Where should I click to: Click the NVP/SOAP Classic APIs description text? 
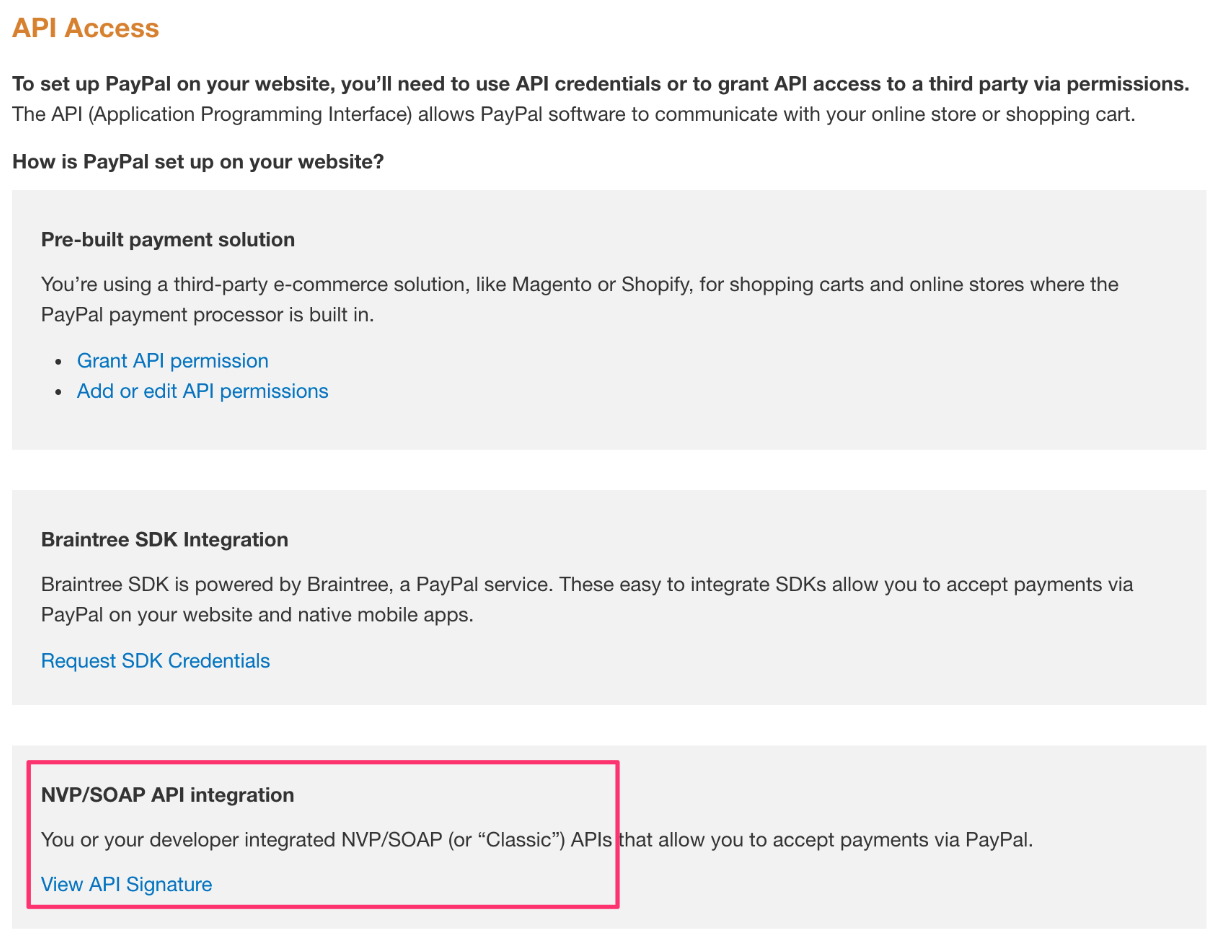[x=537, y=840]
